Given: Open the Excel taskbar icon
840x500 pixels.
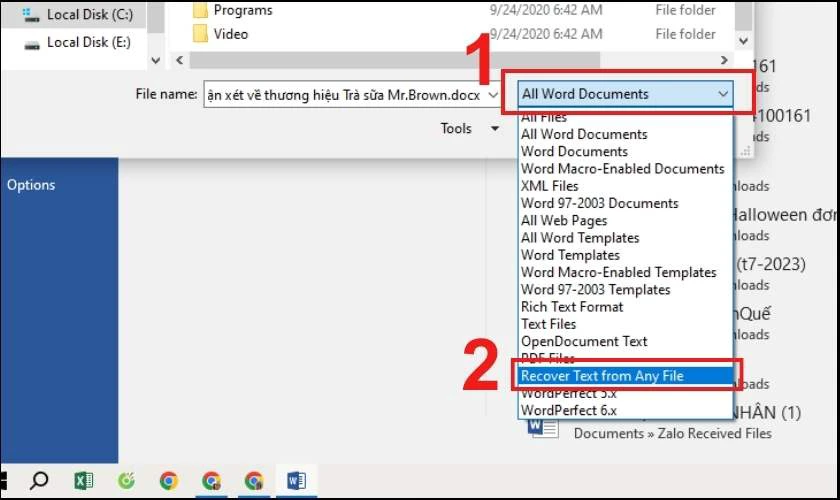Looking at the screenshot, I should tap(84, 480).
